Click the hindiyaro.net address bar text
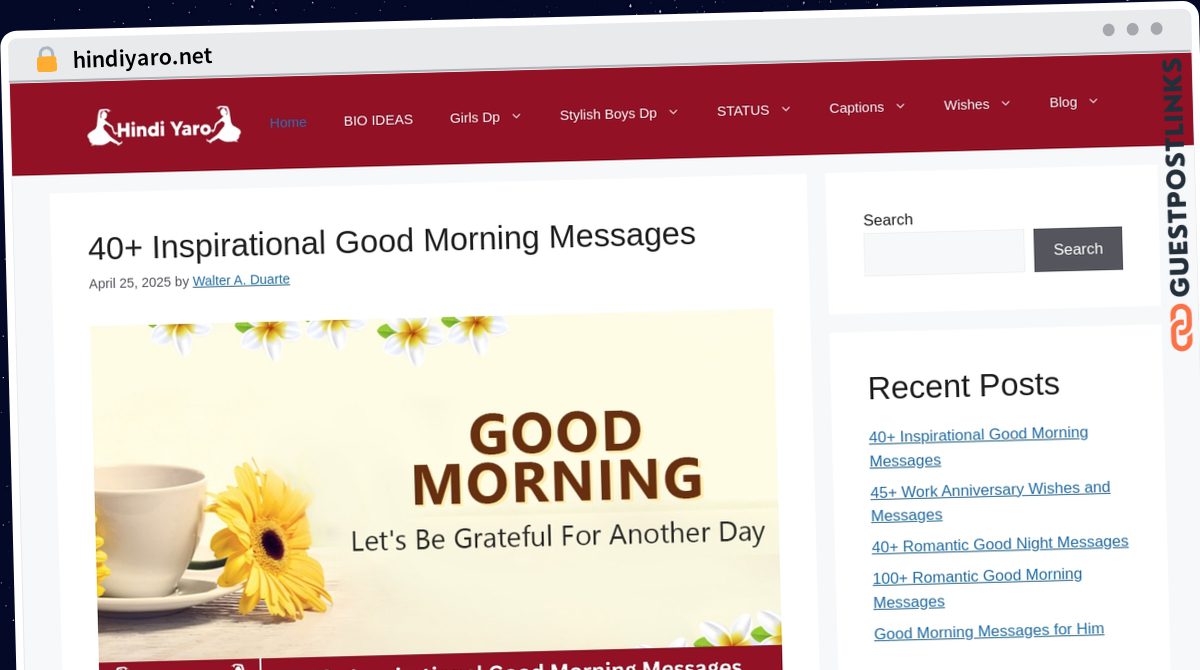 click(143, 58)
